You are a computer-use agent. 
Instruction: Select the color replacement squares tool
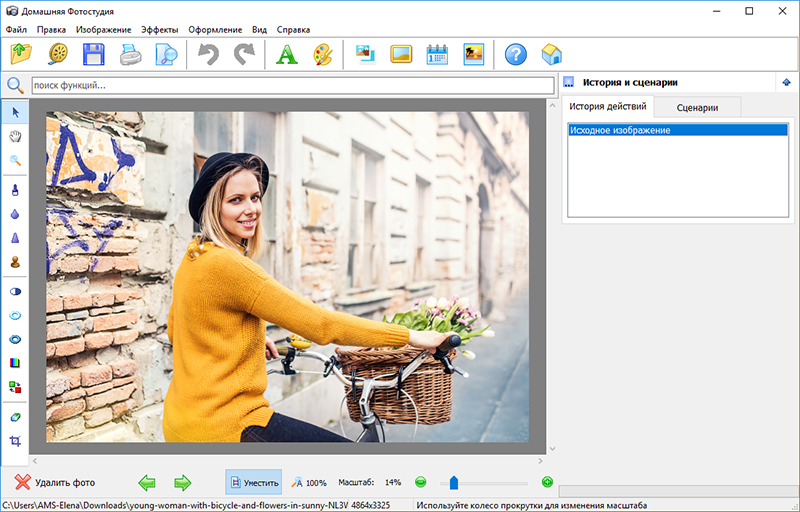pos(15,387)
